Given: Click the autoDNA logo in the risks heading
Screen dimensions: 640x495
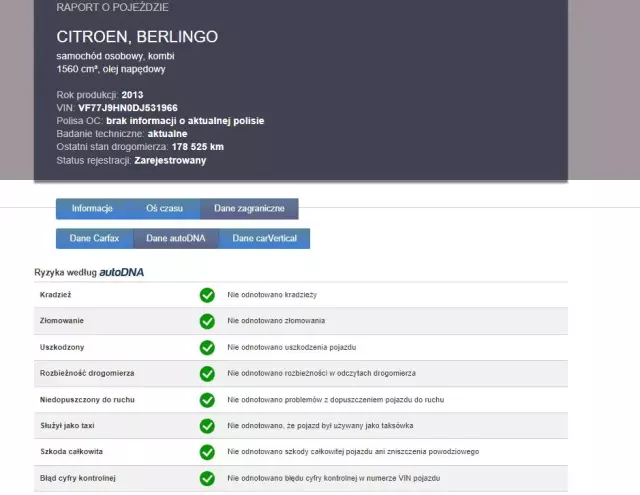Looking at the screenshot, I should [127, 272].
